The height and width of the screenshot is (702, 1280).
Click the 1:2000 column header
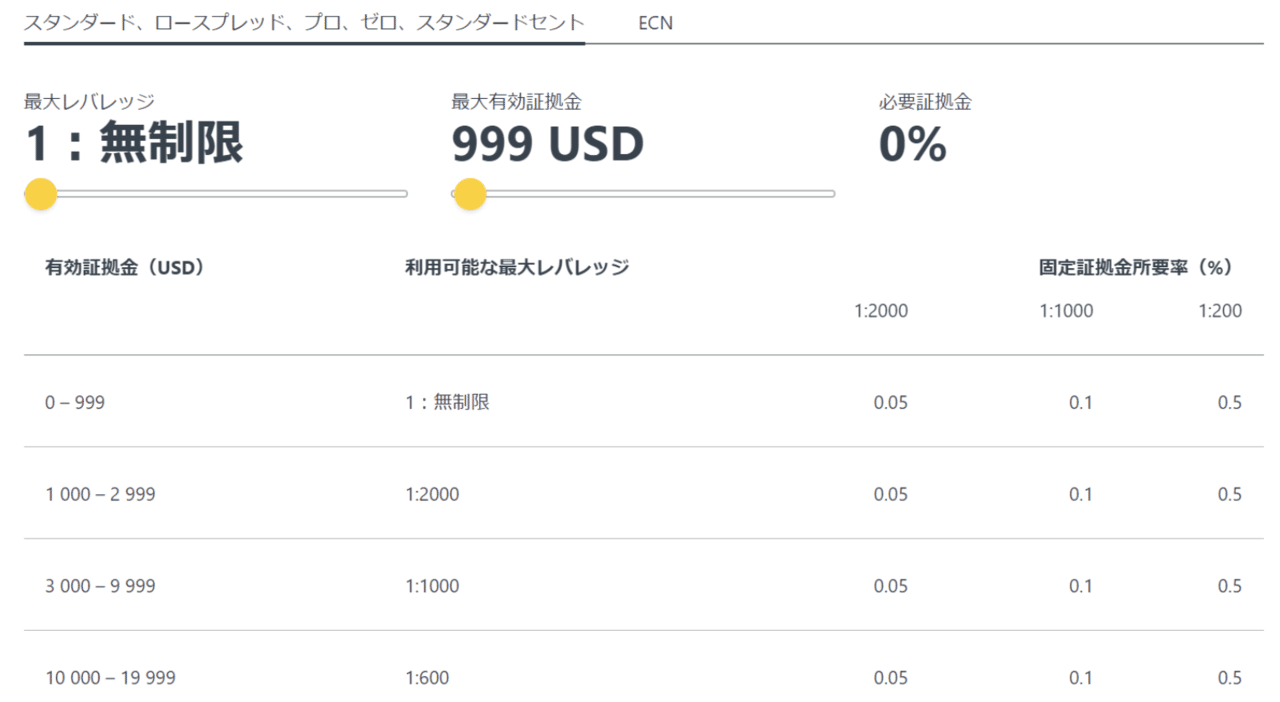click(881, 311)
